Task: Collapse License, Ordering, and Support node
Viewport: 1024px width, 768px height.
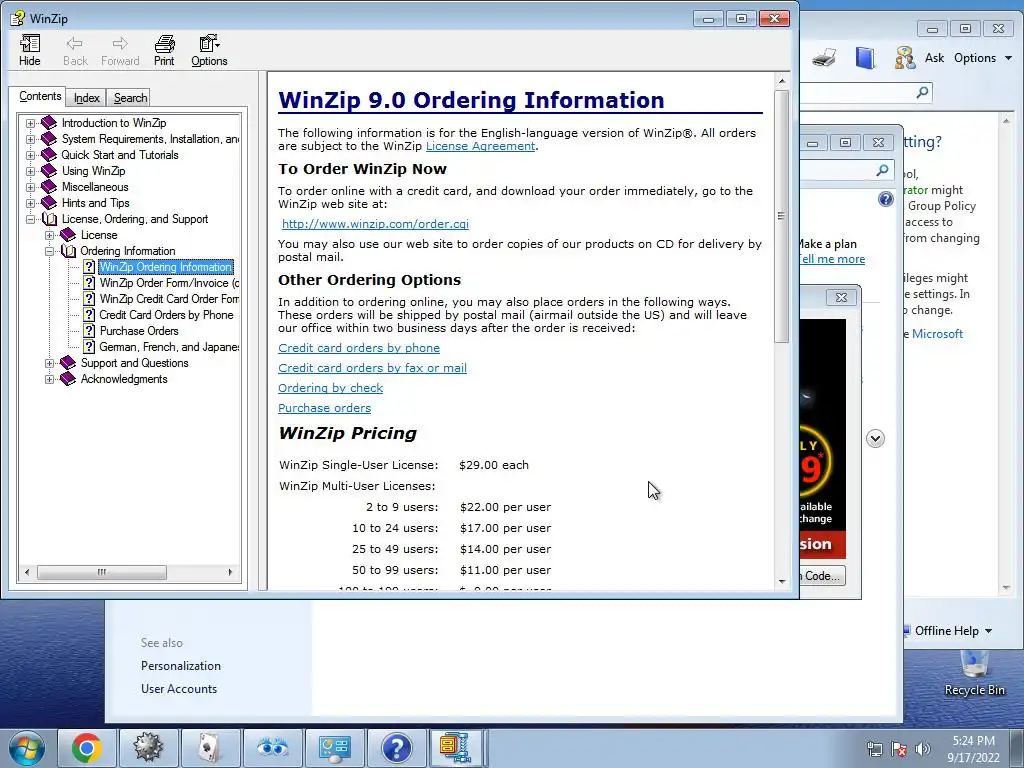Action: [30, 219]
